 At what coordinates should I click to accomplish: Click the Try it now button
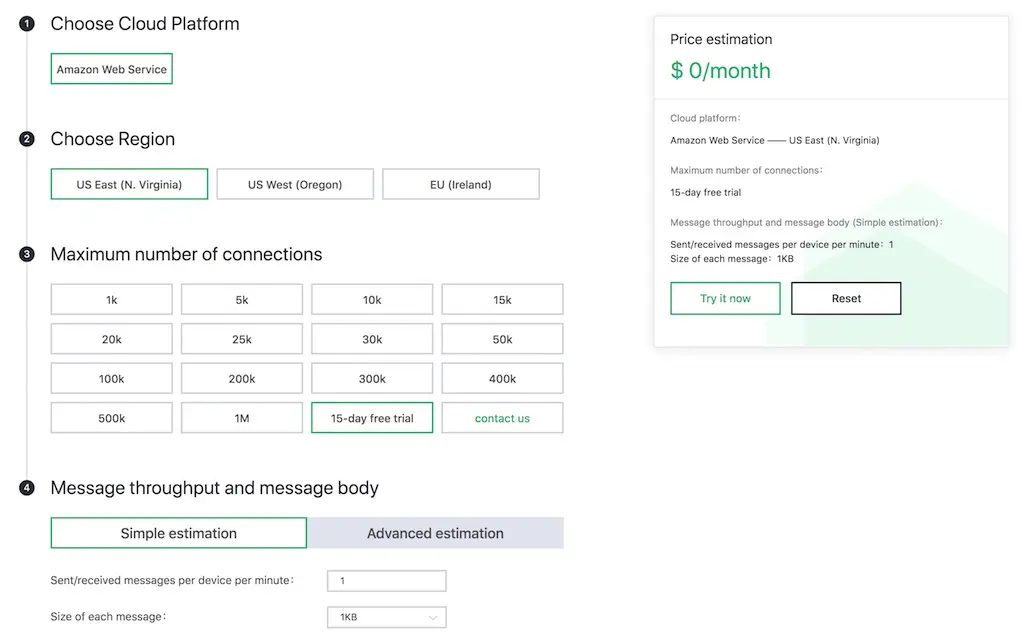pos(726,298)
